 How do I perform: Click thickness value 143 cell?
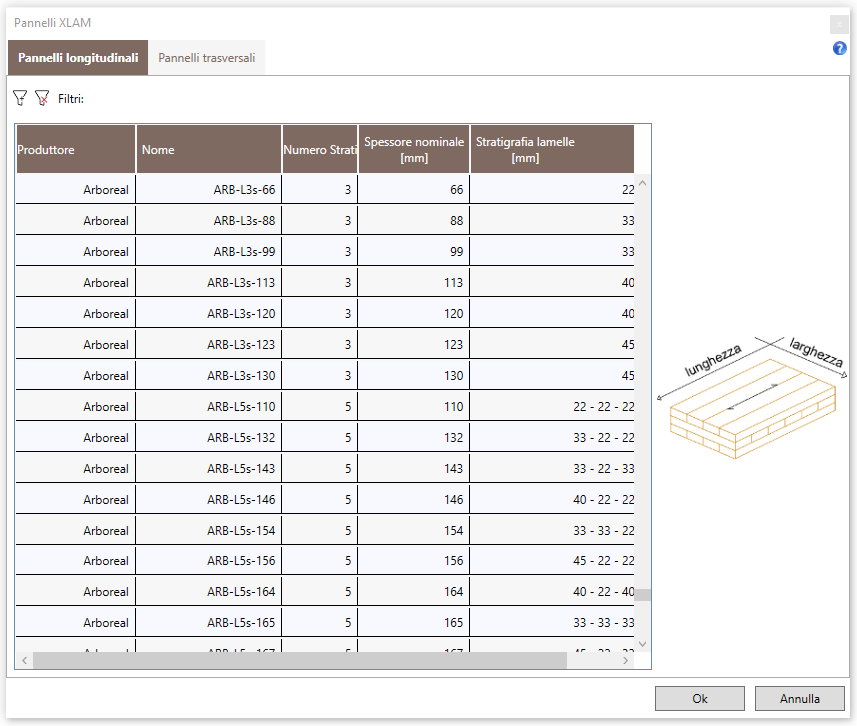pyautogui.click(x=414, y=469)
